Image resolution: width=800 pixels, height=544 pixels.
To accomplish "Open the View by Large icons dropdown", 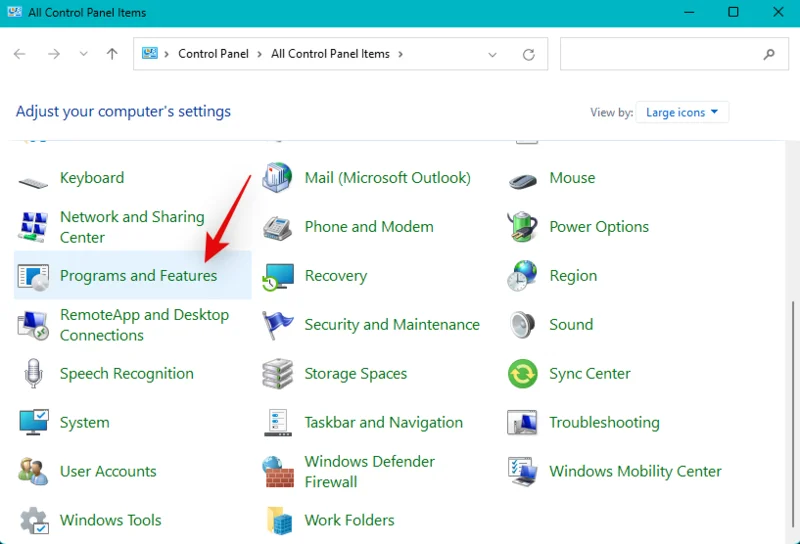I will [682, 112].
